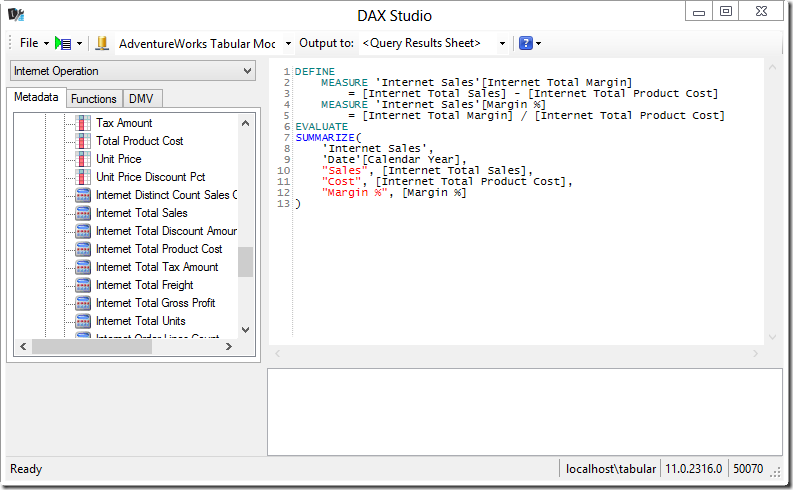The image size is (793, 490).
Task: Click the "Sales" string on line 10
Action: click(344, 170)
